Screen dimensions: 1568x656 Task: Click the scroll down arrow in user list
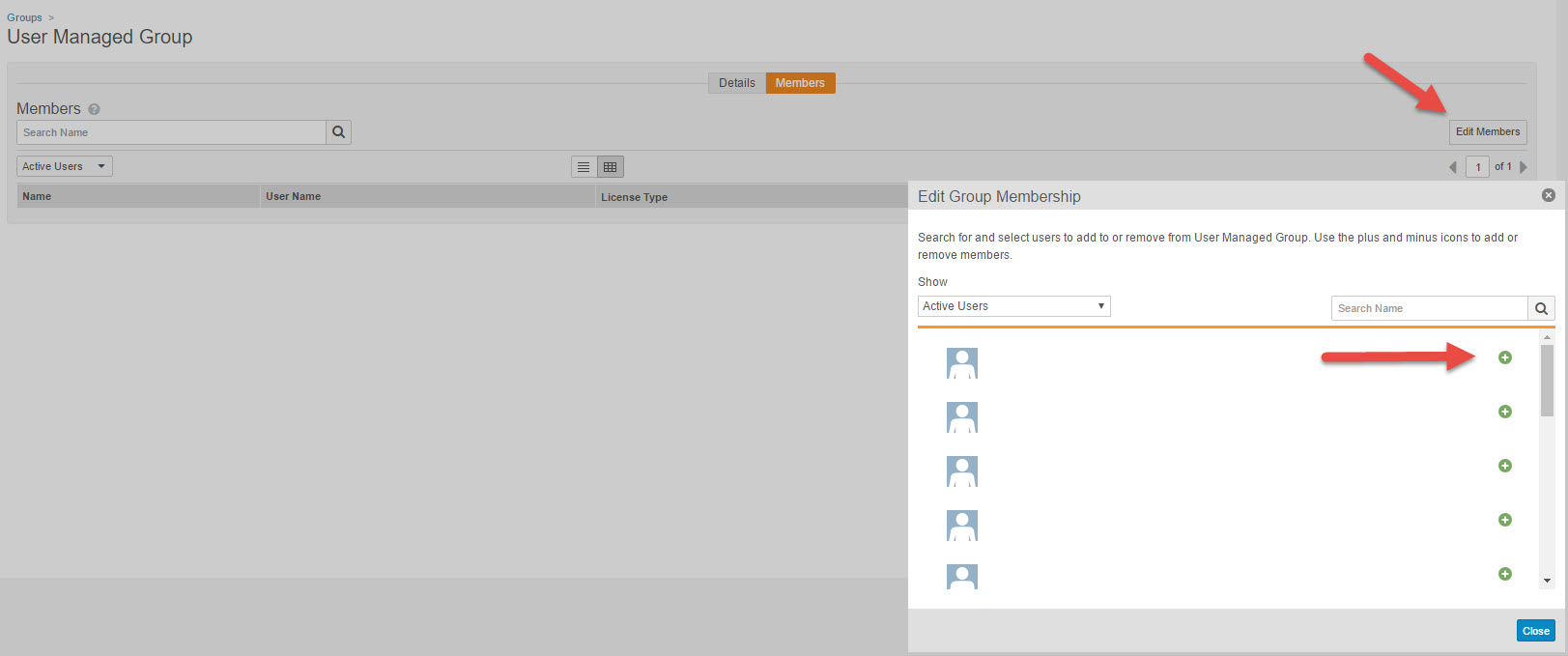(x=1547, y=581)
